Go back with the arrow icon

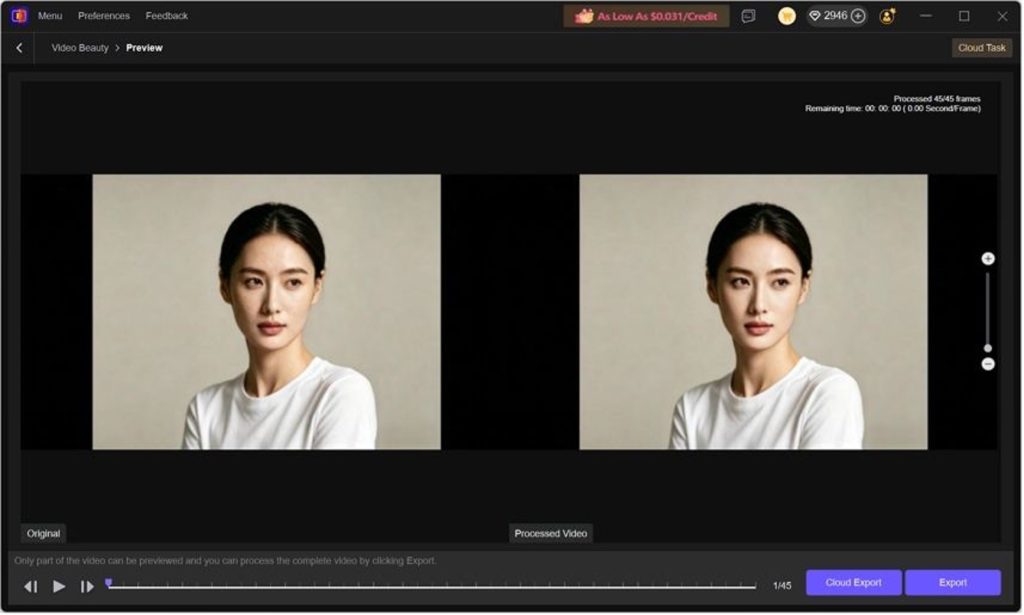[x=20, y=48]
